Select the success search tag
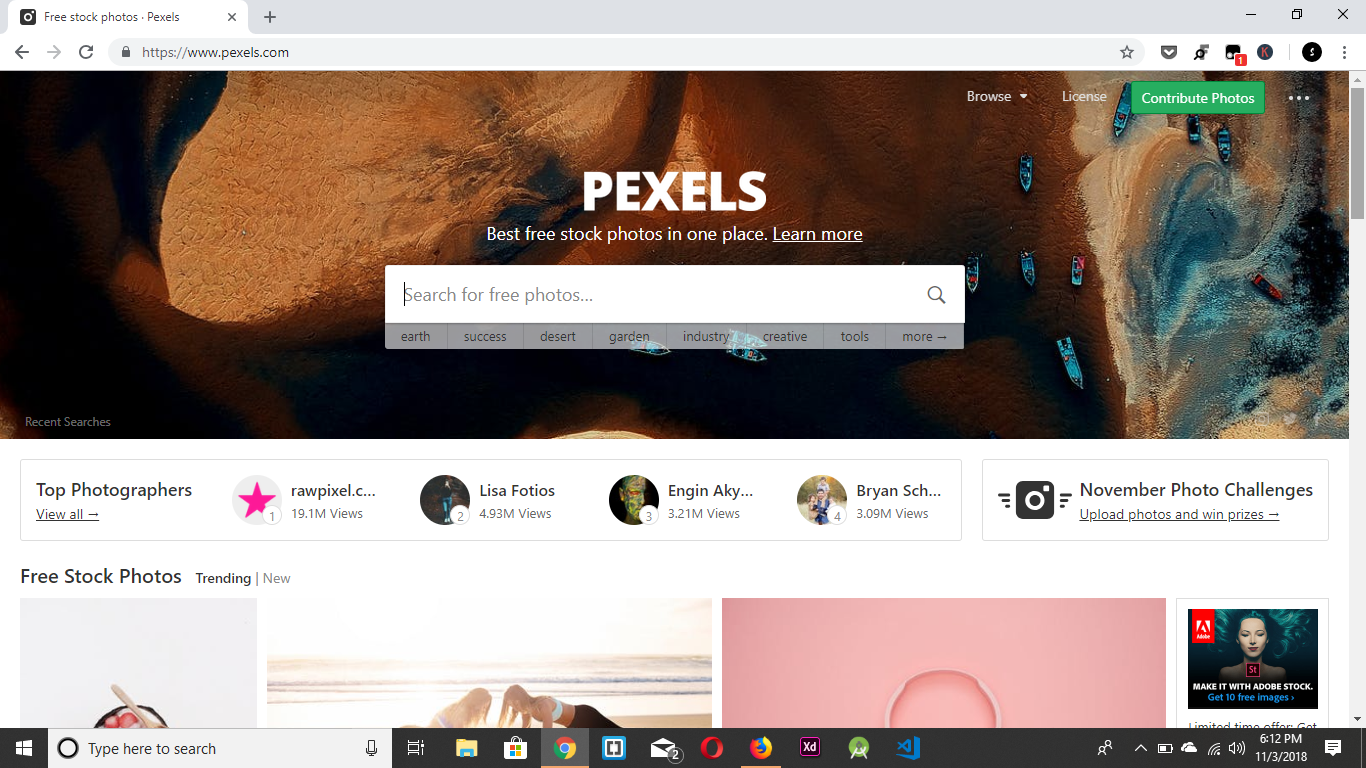1366x768 pixels. tap(485, 336)
